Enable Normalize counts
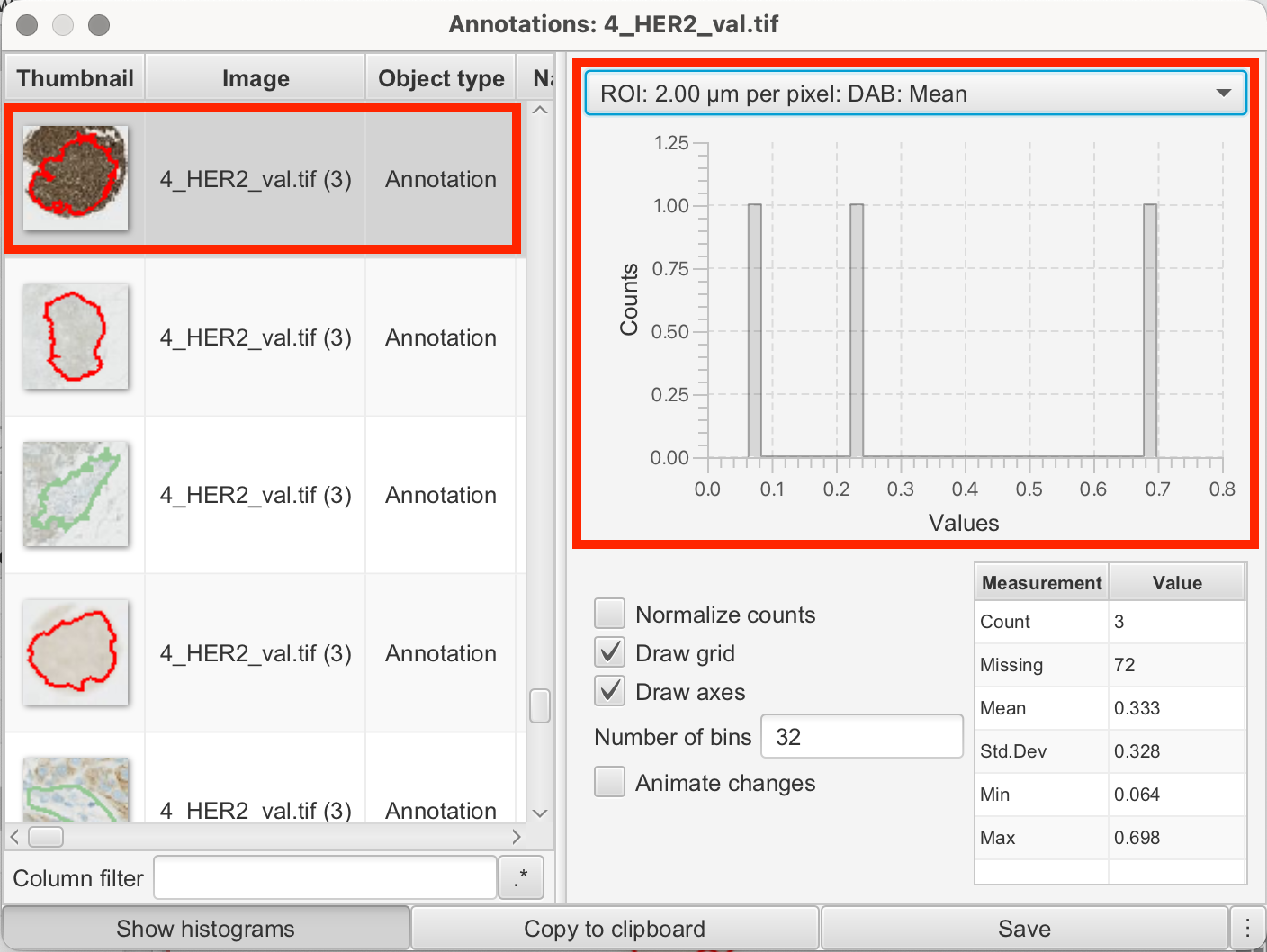Image resolution: width=1267 pixels, height=952 pixels. 609,613
